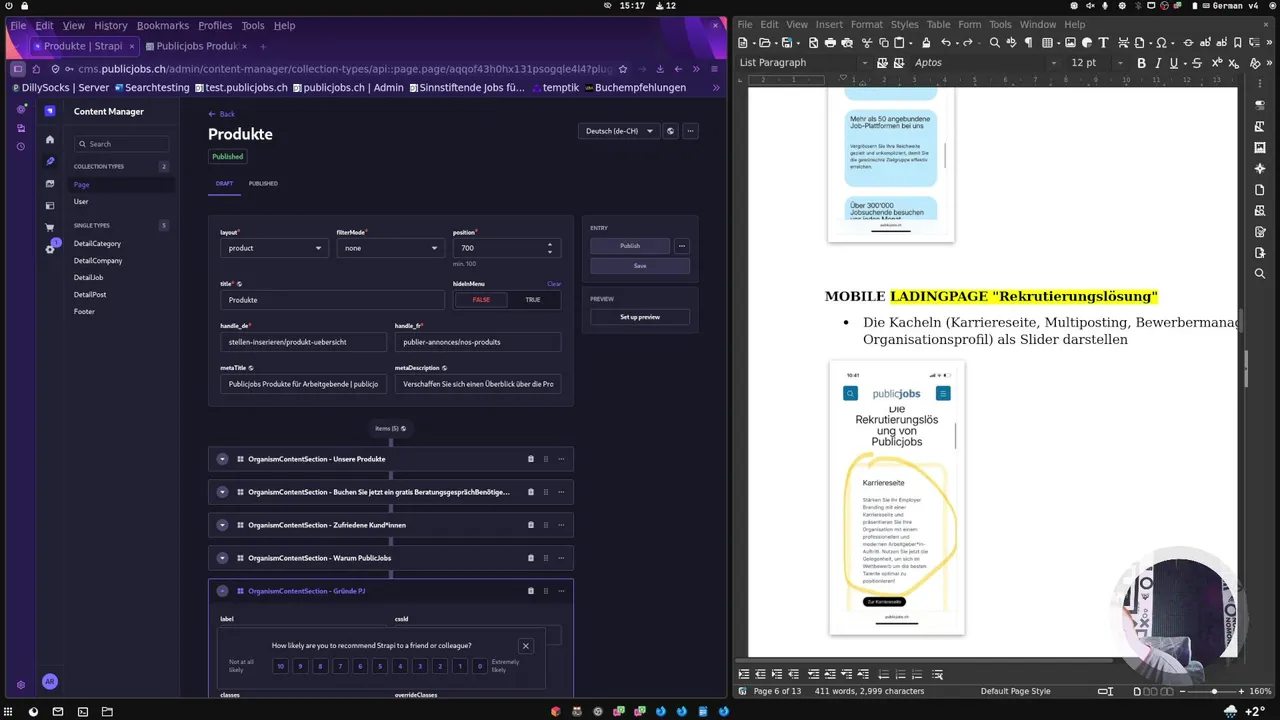Open Strapi Media Library icon

[x=50, y=184]
